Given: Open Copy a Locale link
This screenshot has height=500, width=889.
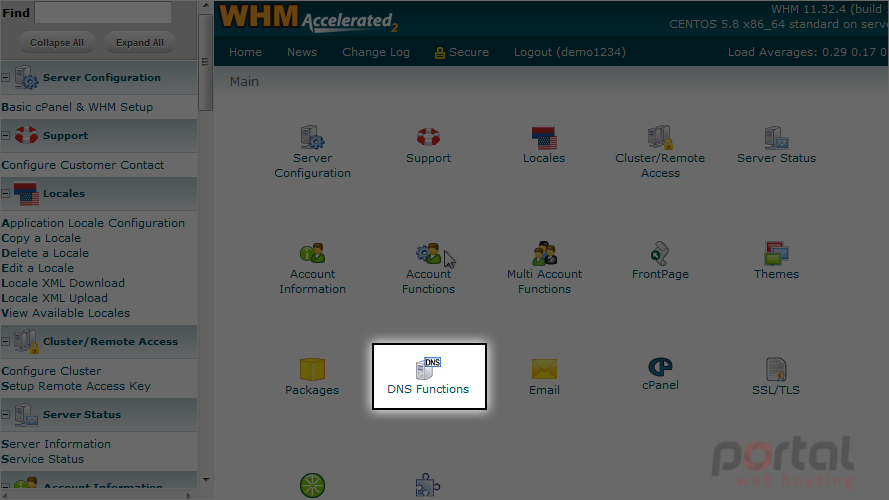Looking at the screenshot, I should point(41,238).
